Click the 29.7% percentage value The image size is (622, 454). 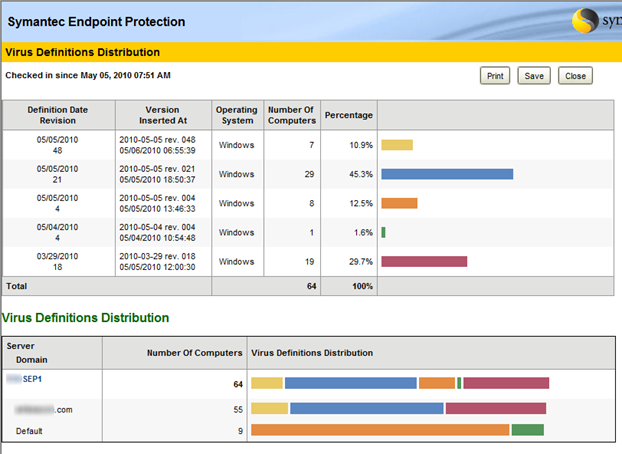[361, 262]
